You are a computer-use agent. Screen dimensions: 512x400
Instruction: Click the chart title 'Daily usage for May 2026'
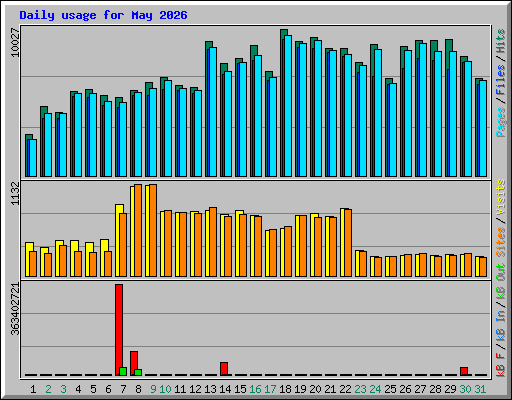point(103,15)
